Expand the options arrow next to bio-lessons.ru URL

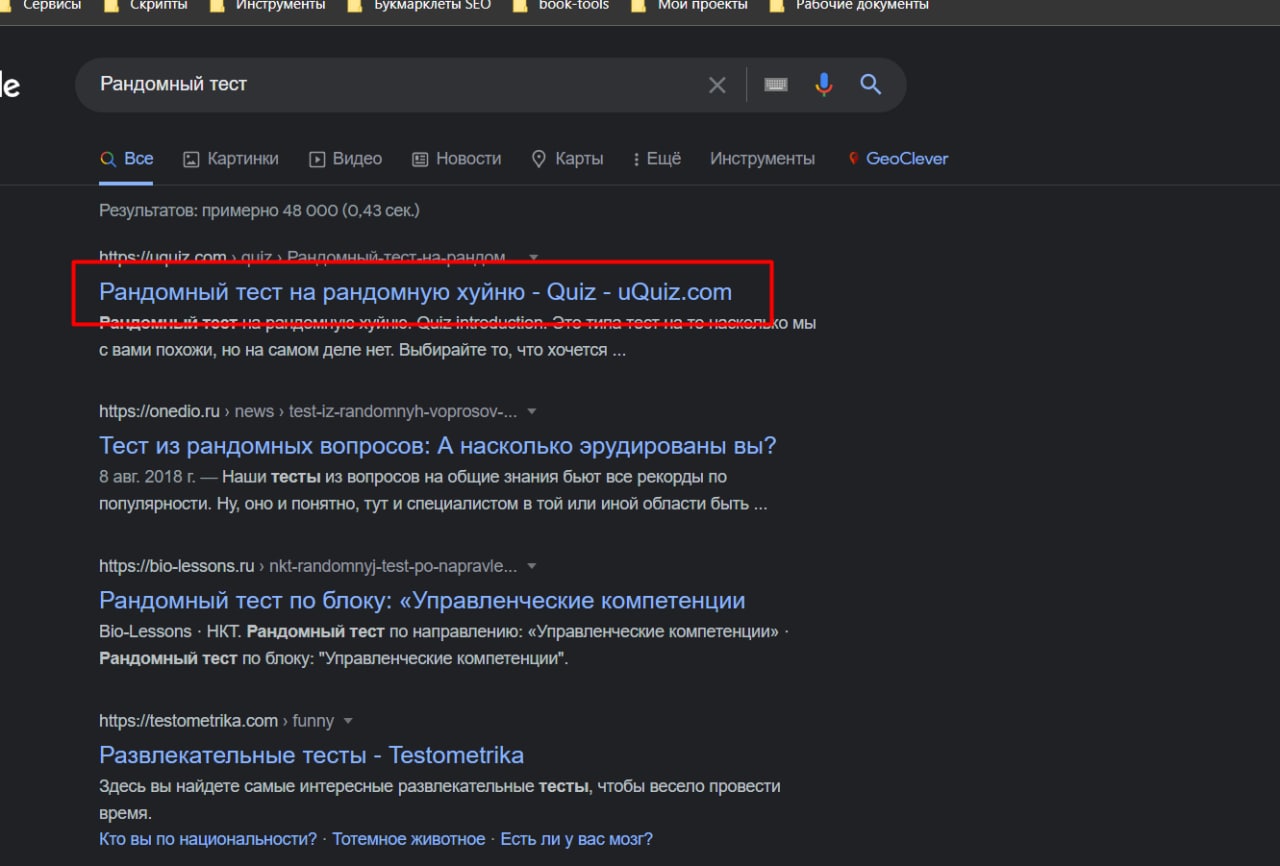[x=532, y=566]
